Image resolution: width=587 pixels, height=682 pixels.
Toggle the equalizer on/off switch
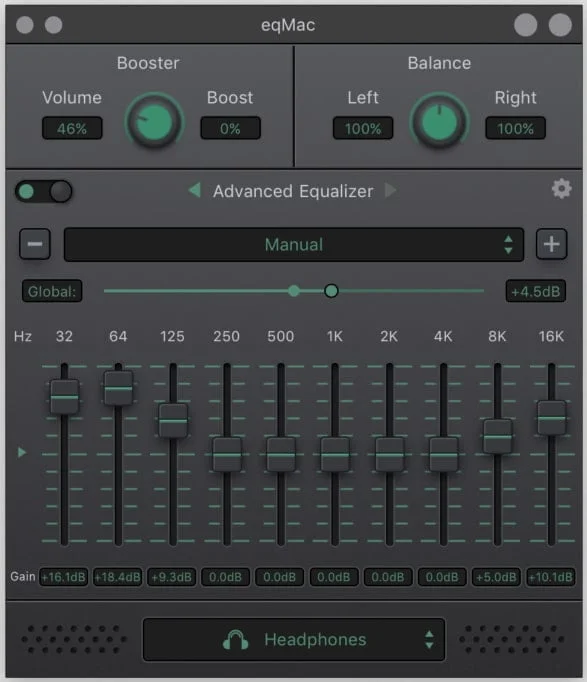tap(43, 191)
